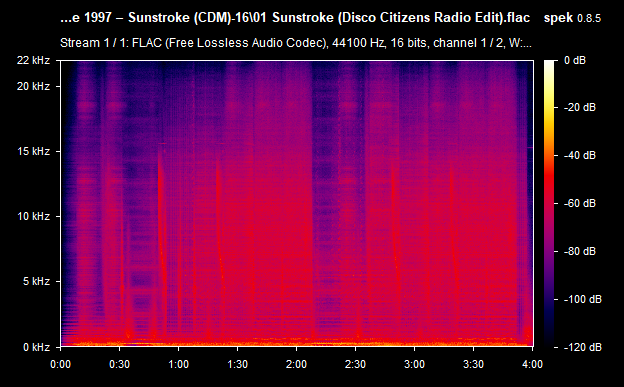Click the -120 dB scale label
This screenshot has height=387, width=624.
tap(582, 347)
